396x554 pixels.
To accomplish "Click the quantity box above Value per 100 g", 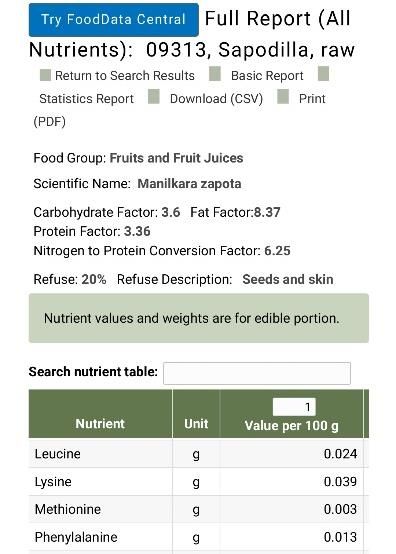I will click(x=294, y=407).
